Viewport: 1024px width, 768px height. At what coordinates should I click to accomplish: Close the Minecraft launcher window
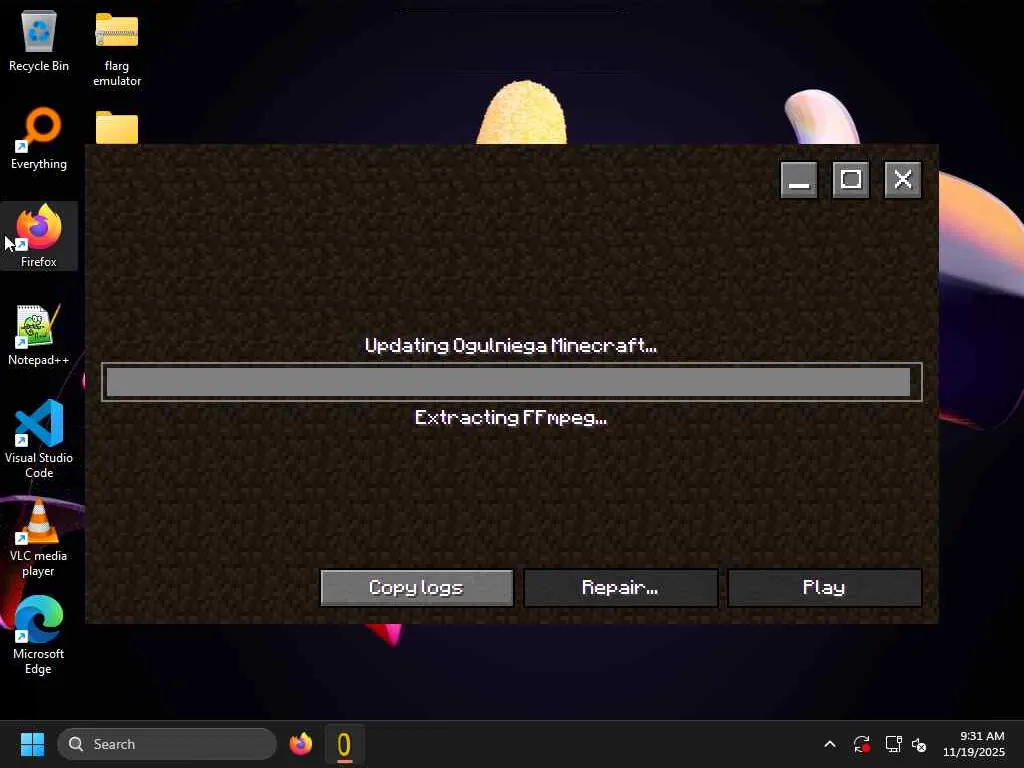(903, 180)
